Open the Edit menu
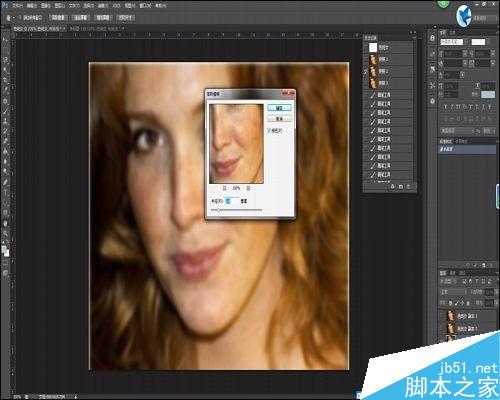Screen dimensions: 500x400 tap(32, 6)
